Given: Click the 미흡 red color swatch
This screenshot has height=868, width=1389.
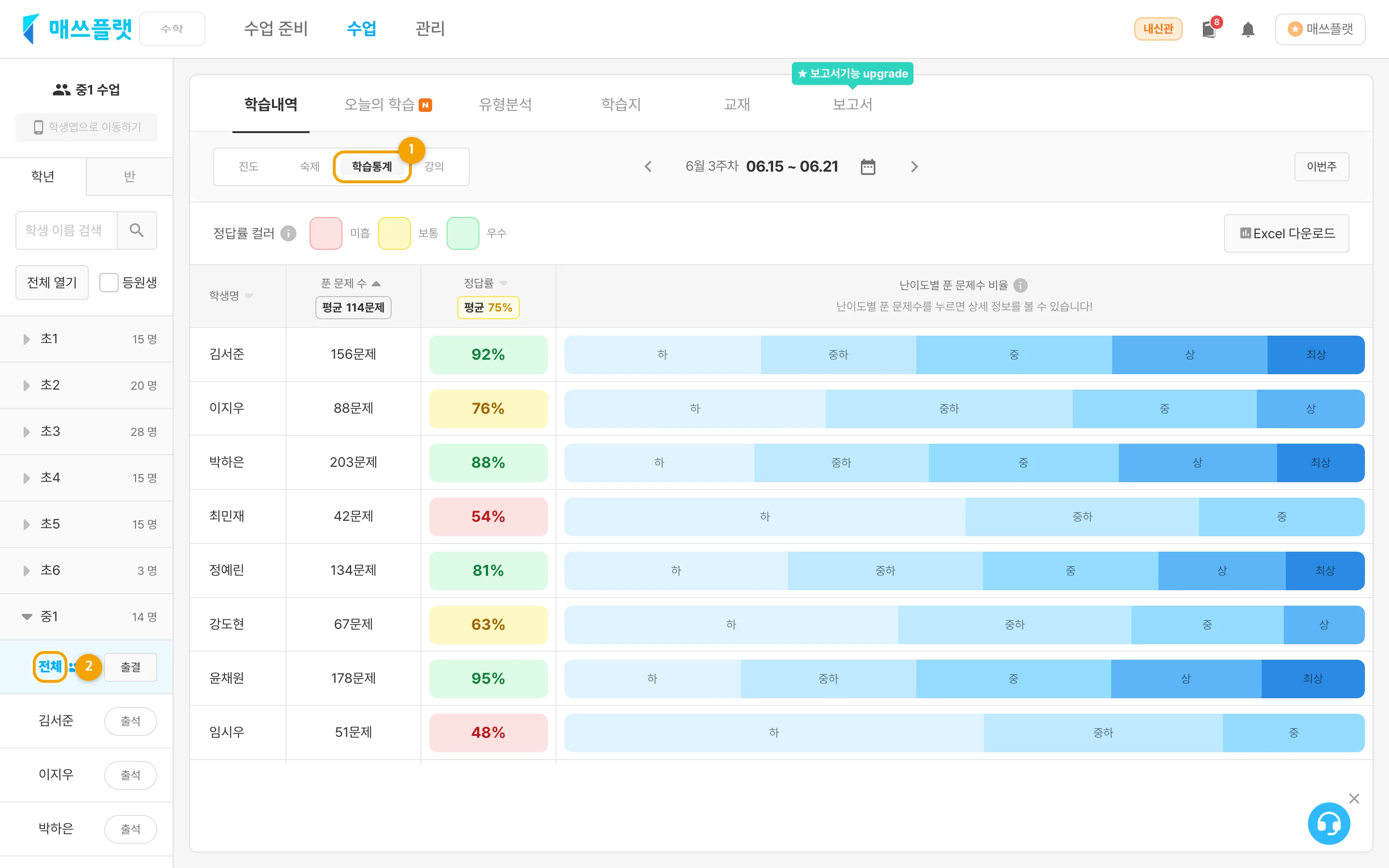Looking at the screenshot, I should tap(326, 234).
